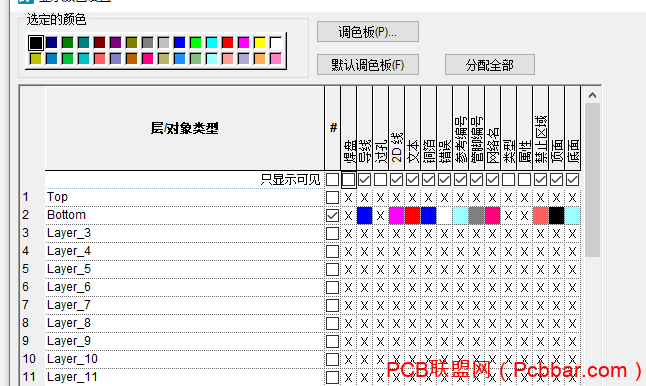Toggle 只显示可见 checkbox under 焊盘 column
This screenshot has width=646, height=386.
(349, 180)
